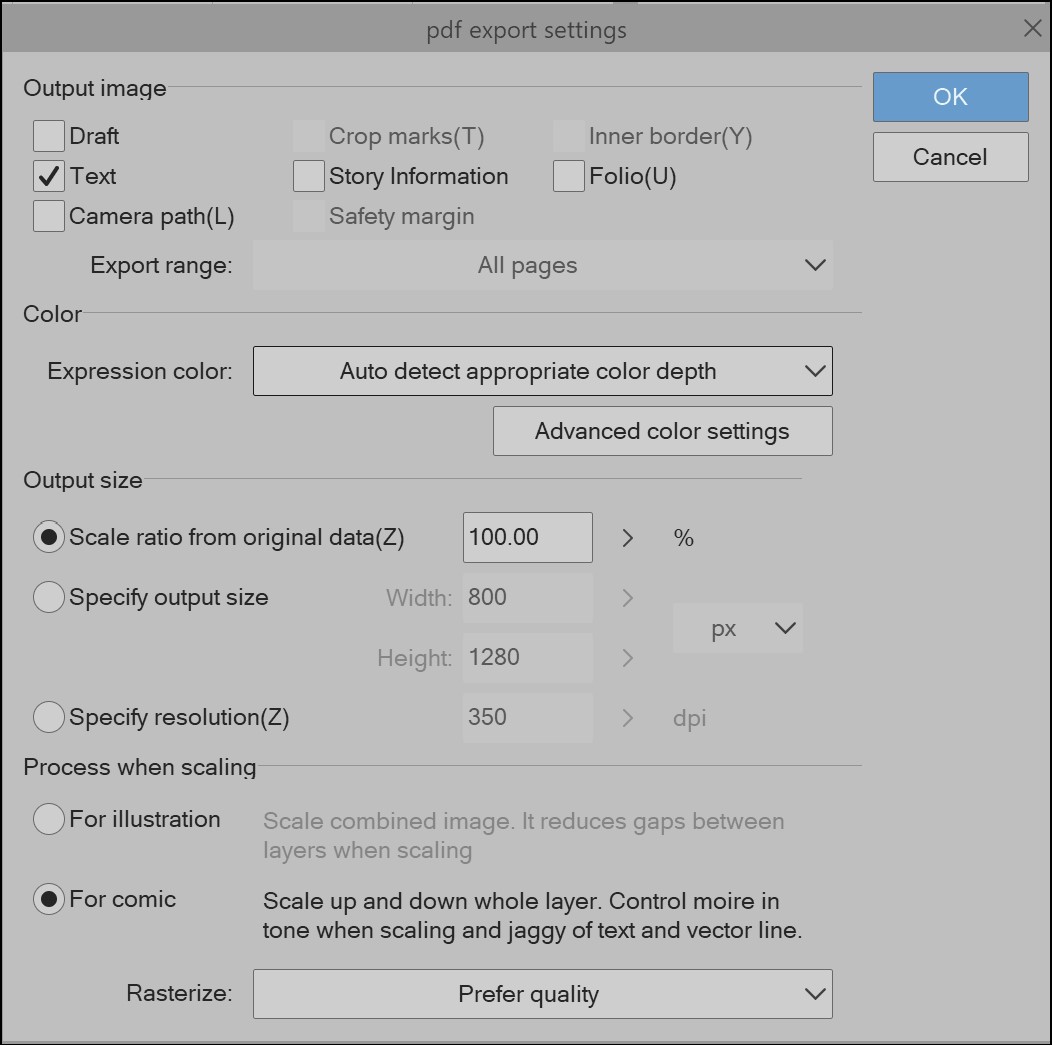Screen dimensions: 1052x1046
Task: Open the Expression color dropdown
Action: (543, 371)
